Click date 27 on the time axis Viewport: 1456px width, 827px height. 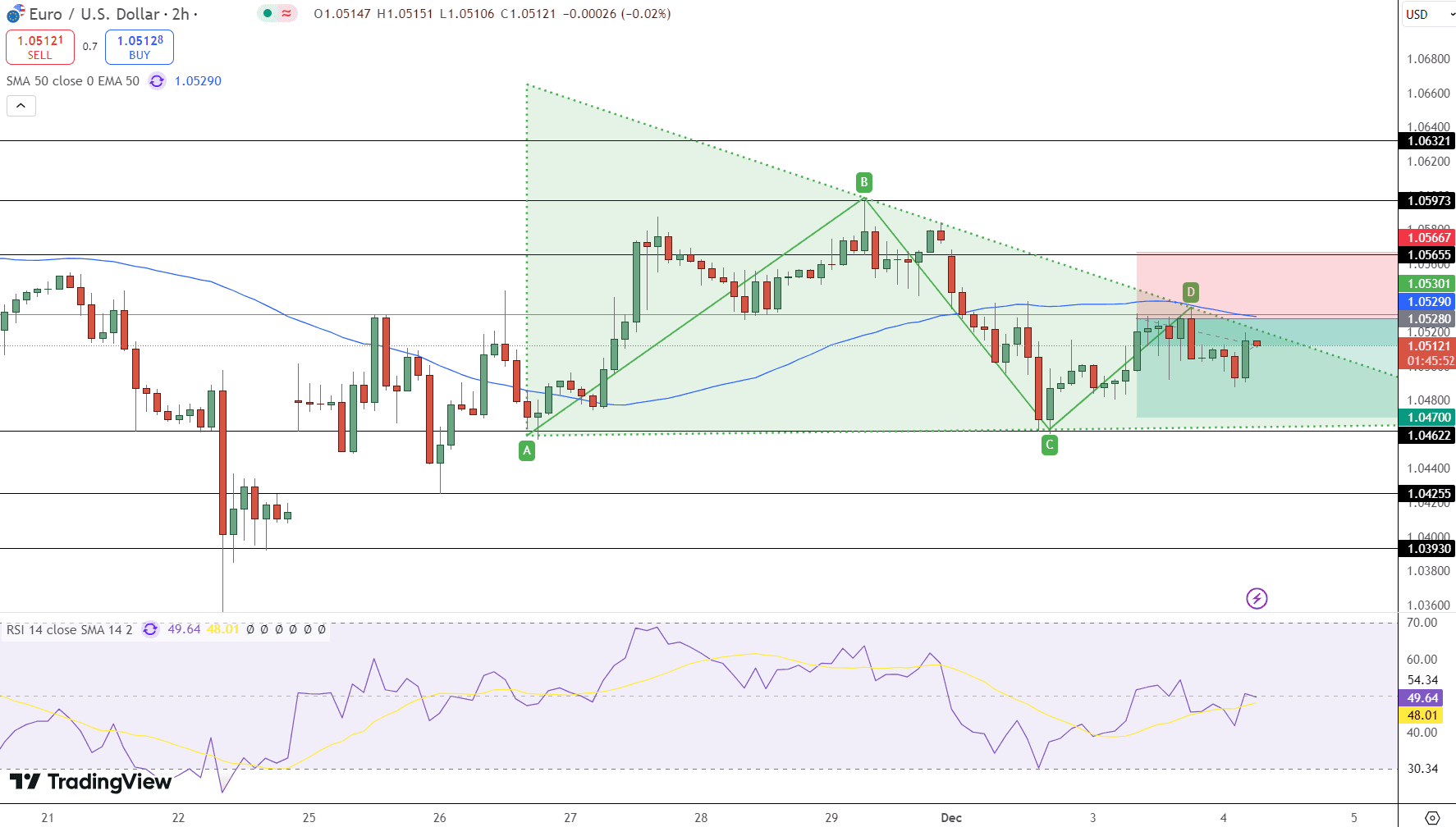[x=570, y=818]
